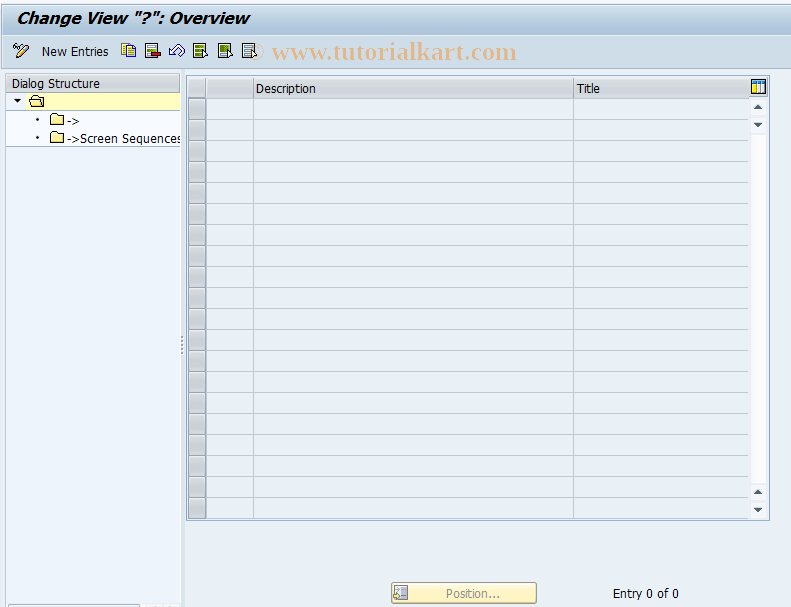Click the Delete row icon with the red minus
This screenshot has height=607, width=791.
[x=152, y=50]
